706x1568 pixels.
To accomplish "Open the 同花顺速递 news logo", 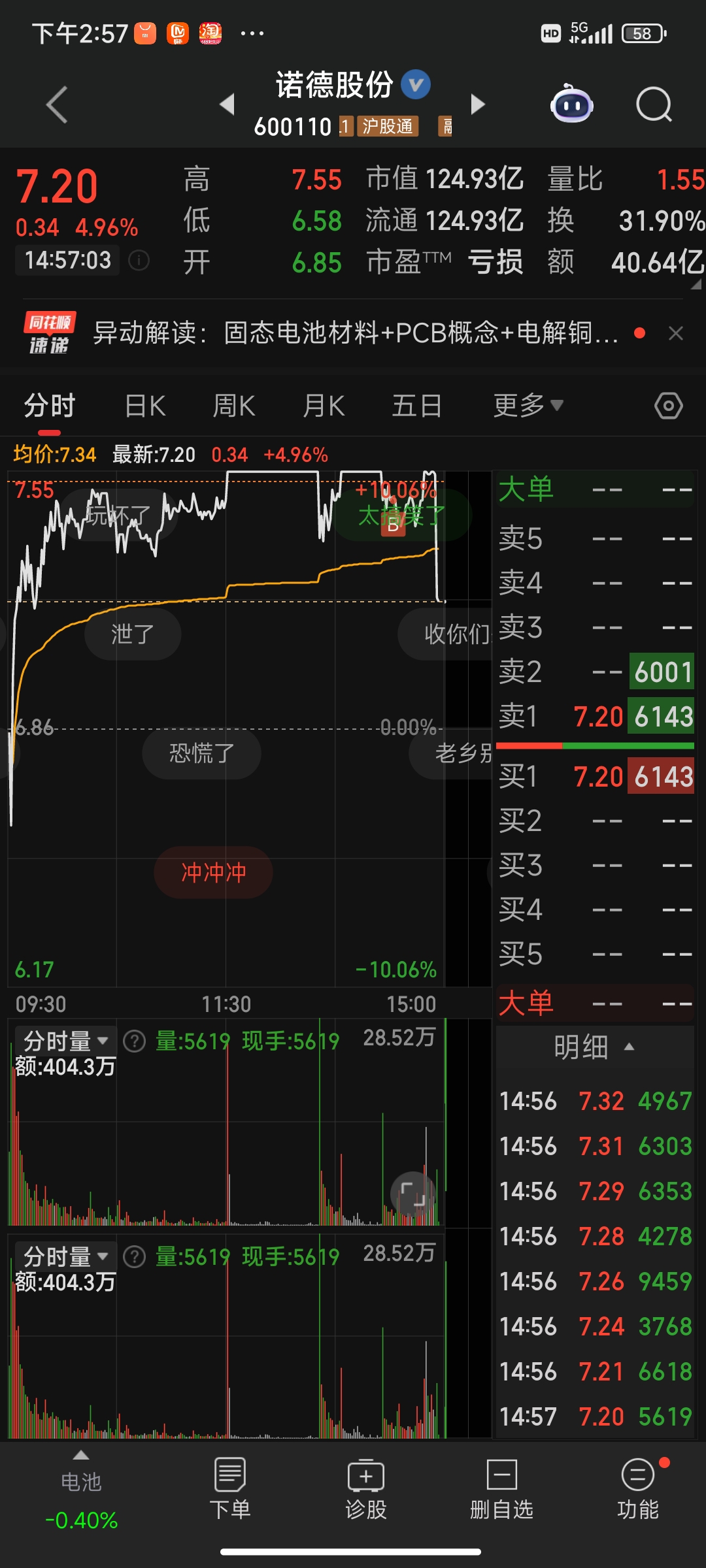I will [x=50, y=333].
